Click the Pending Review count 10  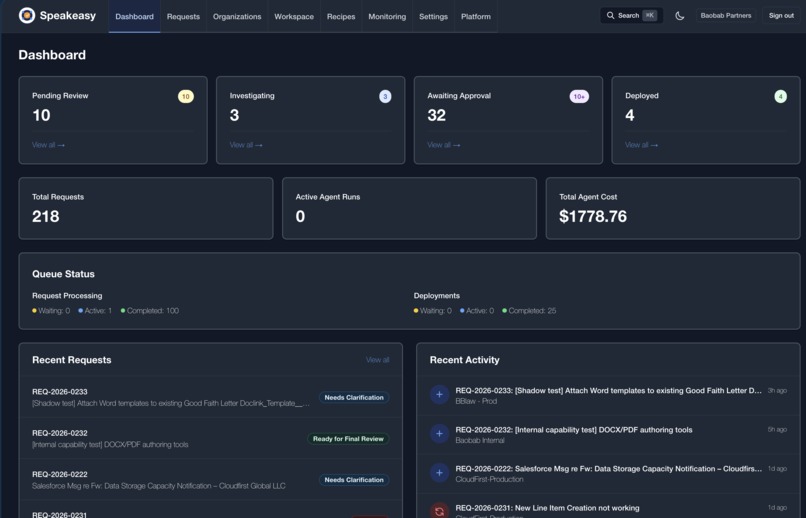click(41, 115)
